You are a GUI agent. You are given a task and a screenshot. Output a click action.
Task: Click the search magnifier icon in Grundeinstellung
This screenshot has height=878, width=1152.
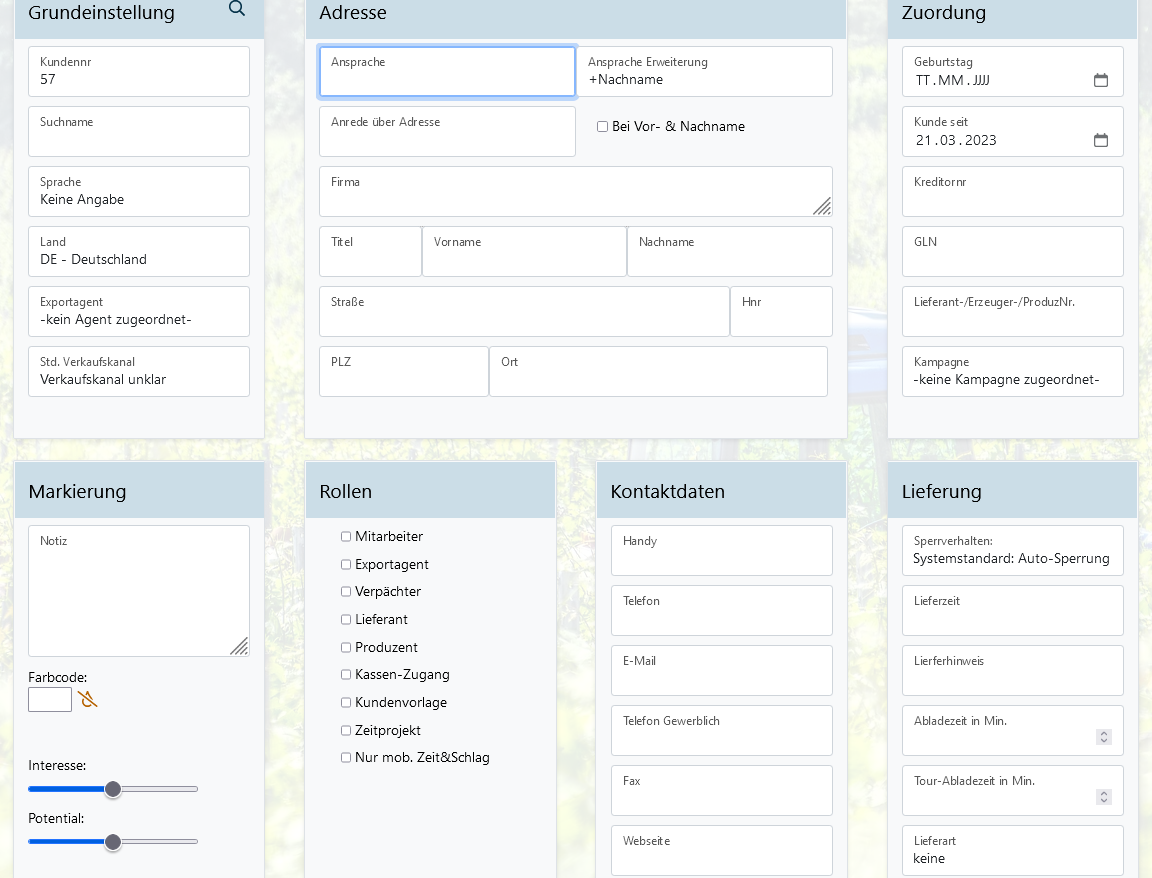point(237,9)
